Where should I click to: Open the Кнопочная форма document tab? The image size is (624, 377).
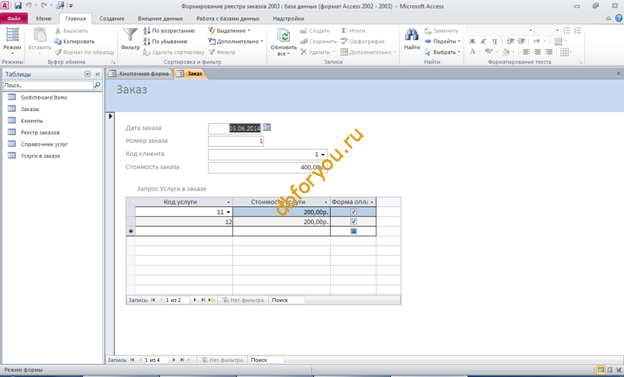(140, 74)
